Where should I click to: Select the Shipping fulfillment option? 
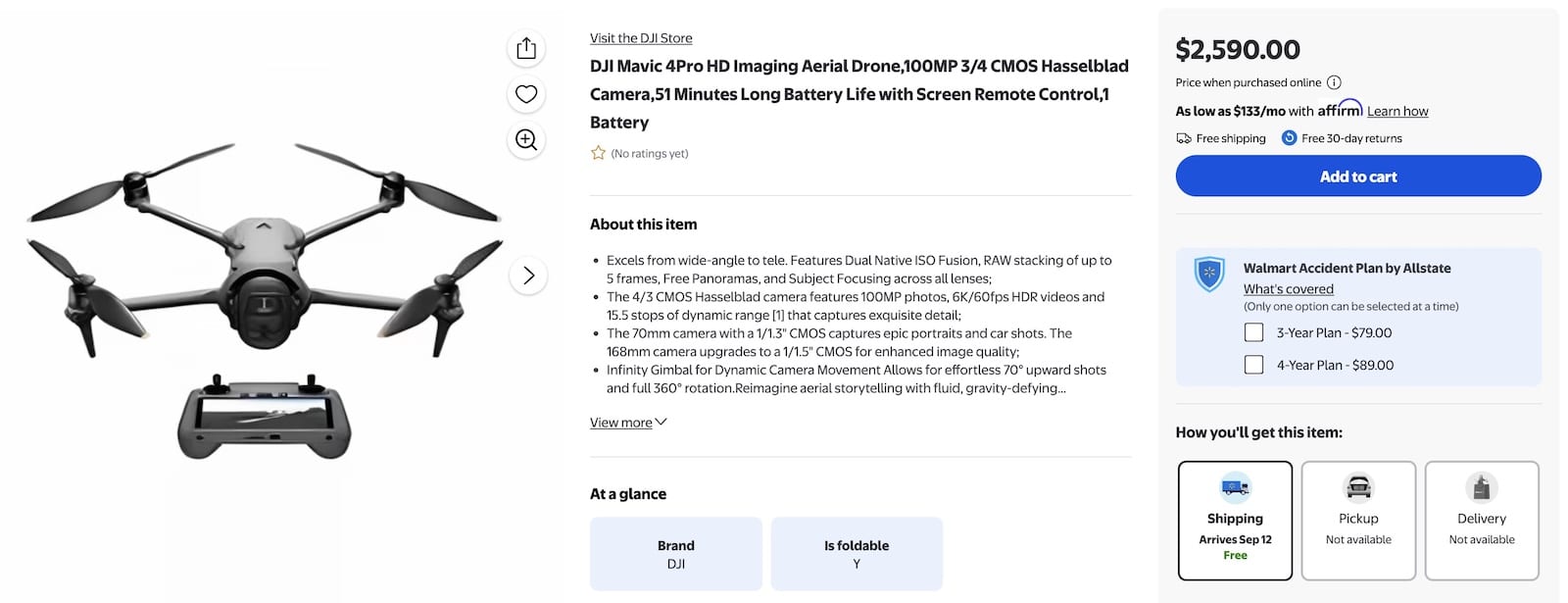pyautogui.click(x=1235, y=520)
